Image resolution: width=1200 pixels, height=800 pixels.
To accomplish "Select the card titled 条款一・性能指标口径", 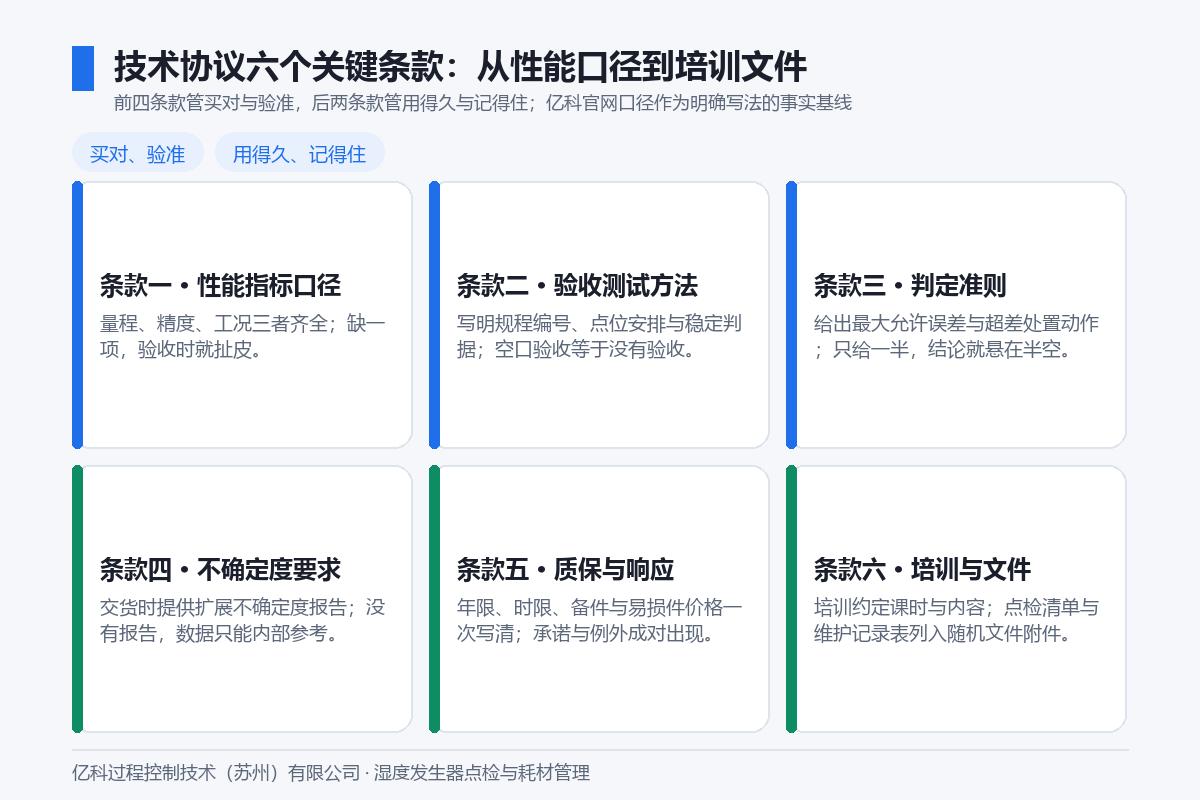I will [242, 315].
